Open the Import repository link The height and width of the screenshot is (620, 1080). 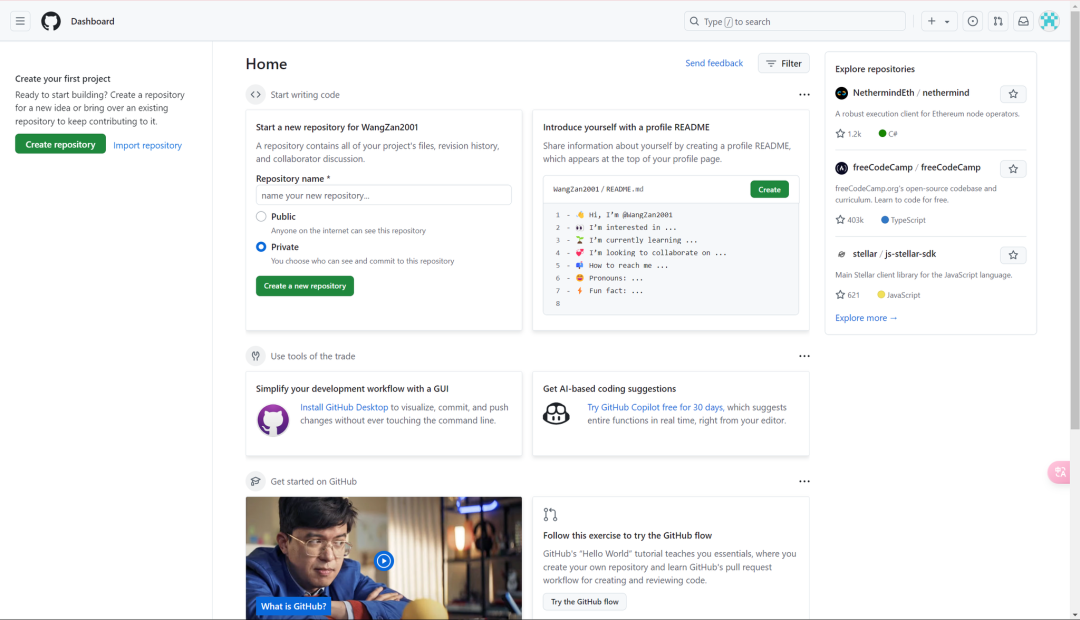pos(147,146)
